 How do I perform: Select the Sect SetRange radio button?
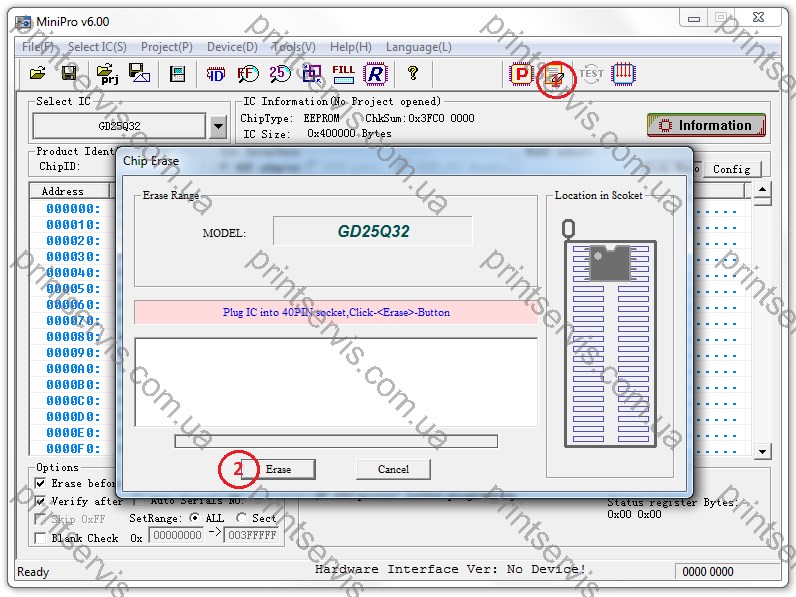point(242,518)
